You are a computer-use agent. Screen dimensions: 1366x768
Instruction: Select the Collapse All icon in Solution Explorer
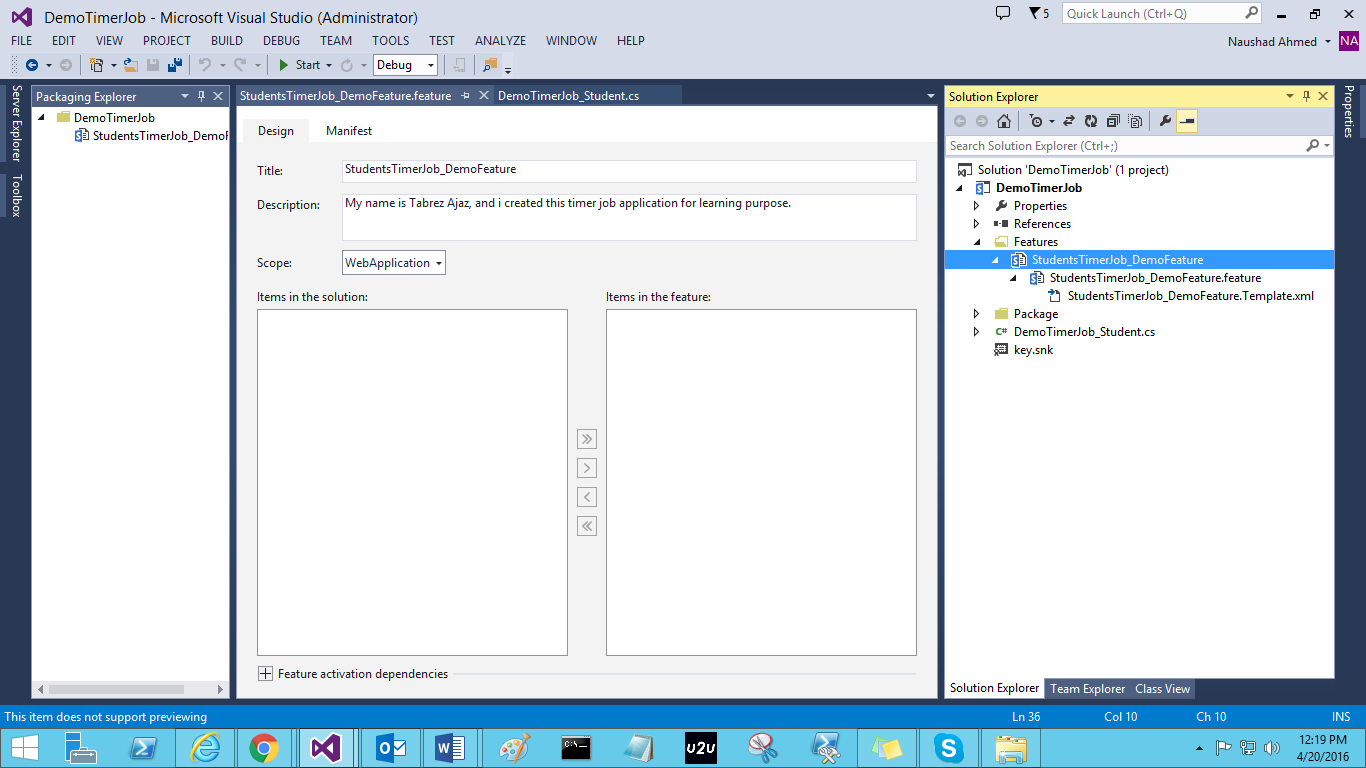(x=1113, y=121)
